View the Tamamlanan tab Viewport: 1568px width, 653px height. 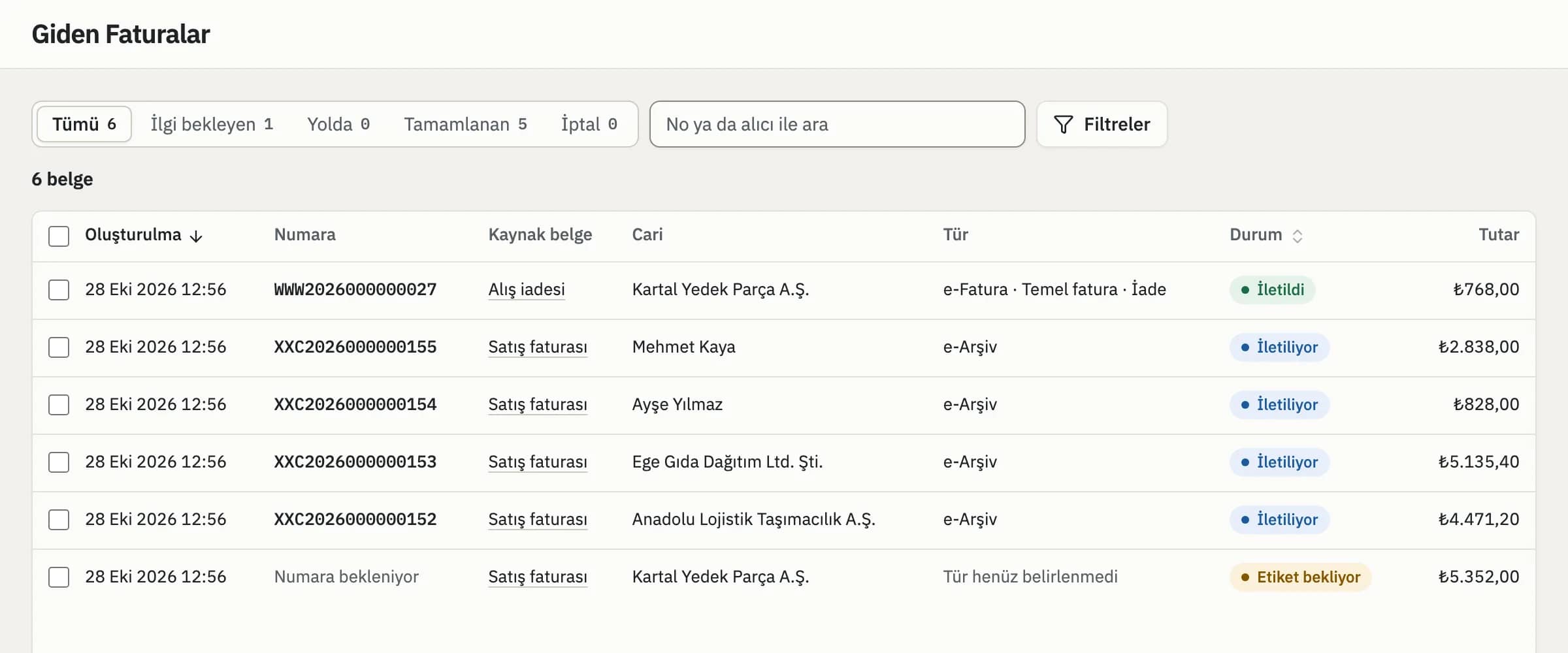[x=465, y=124]
